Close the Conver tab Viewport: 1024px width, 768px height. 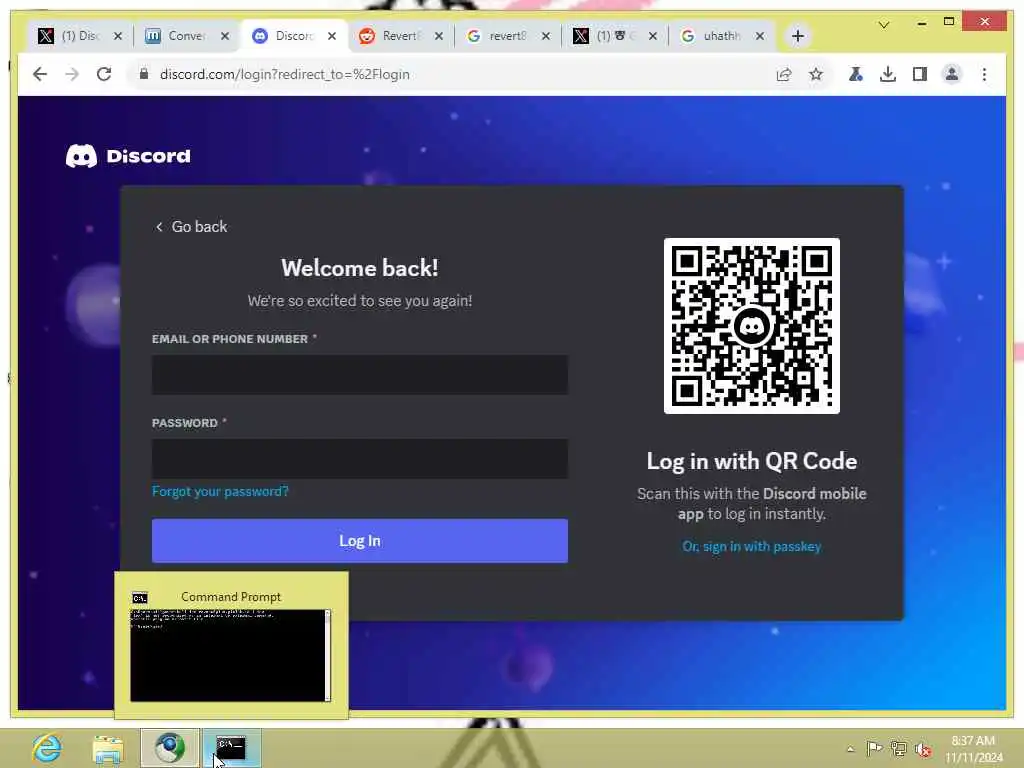[225, 36]
